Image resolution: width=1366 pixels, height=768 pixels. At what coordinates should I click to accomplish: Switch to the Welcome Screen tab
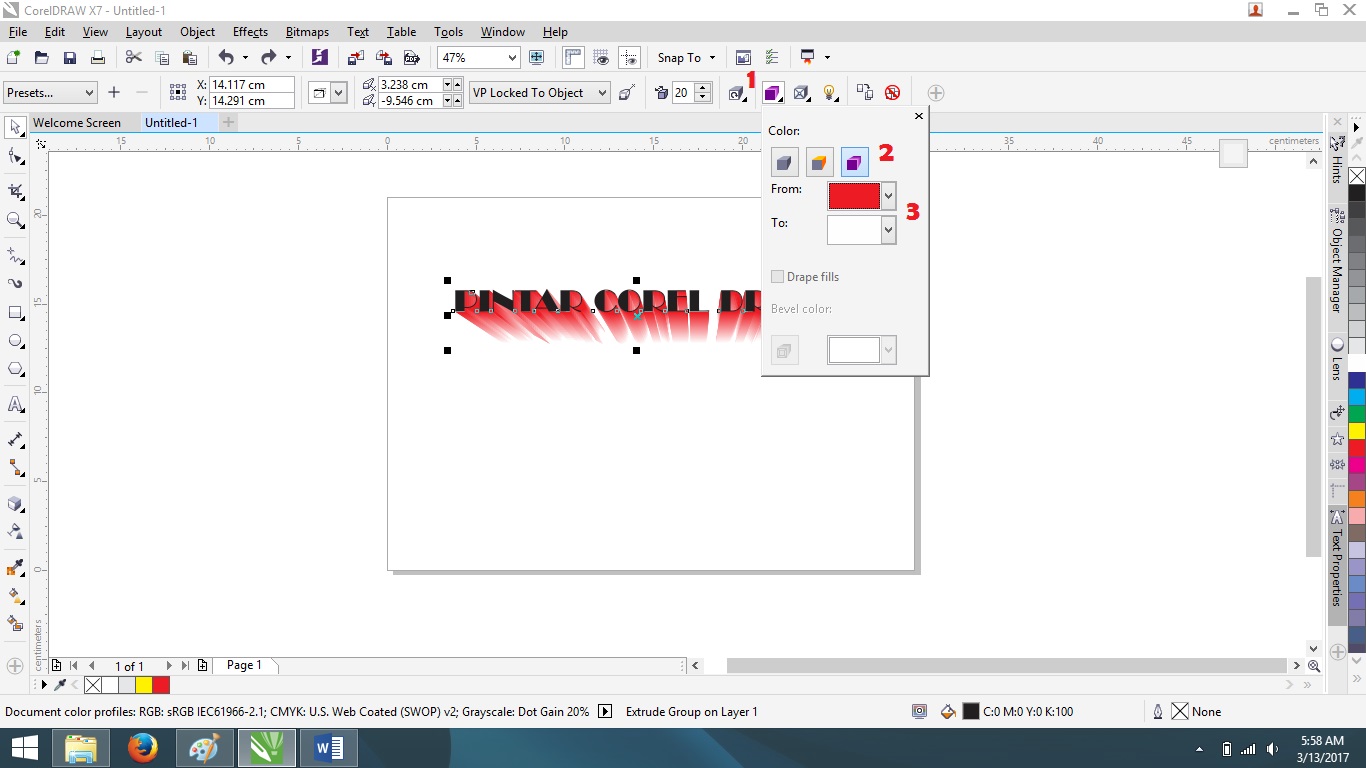tap(78, 122)
